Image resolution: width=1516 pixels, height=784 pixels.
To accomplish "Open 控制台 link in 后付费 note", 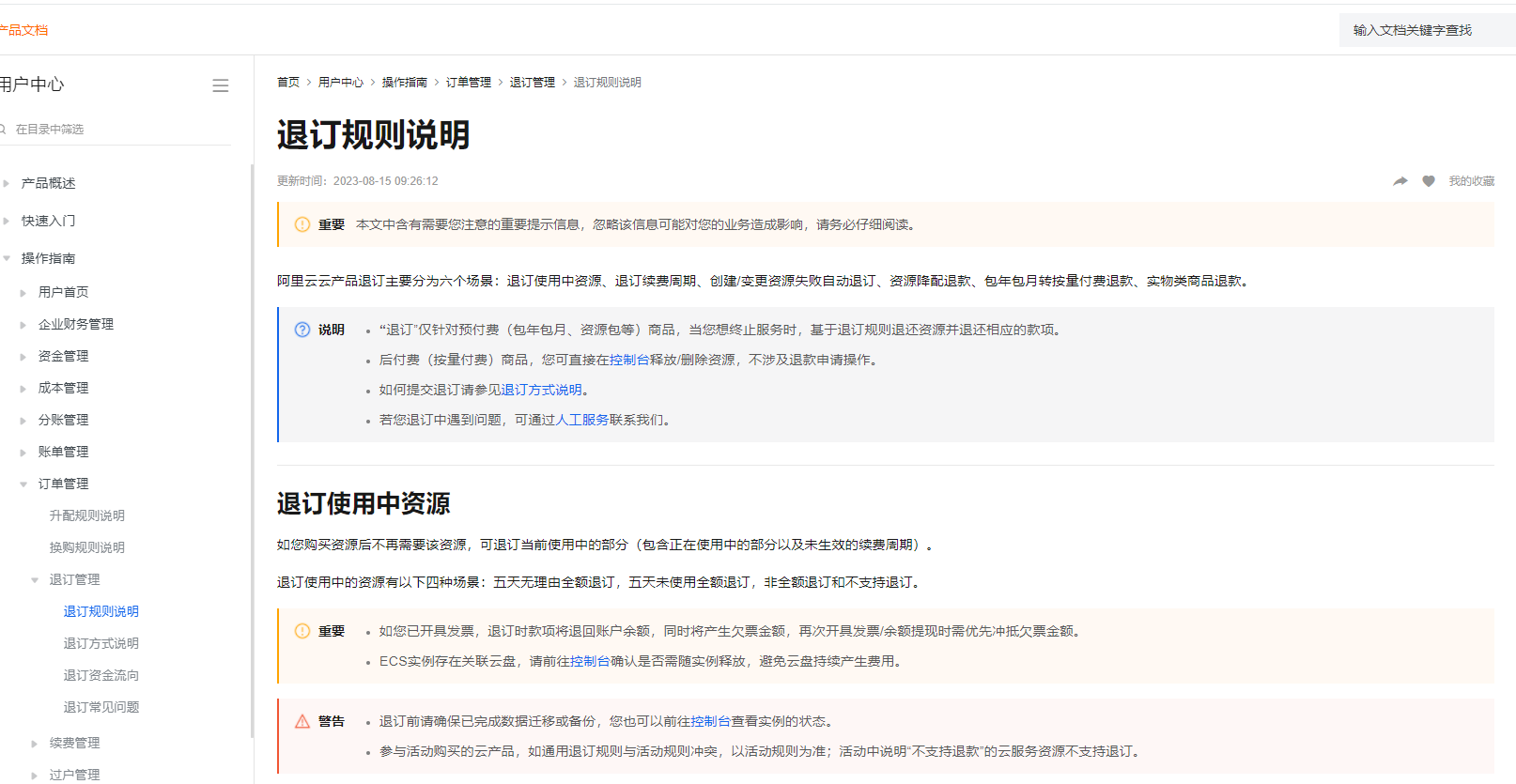I will click(x=629, y=360).
